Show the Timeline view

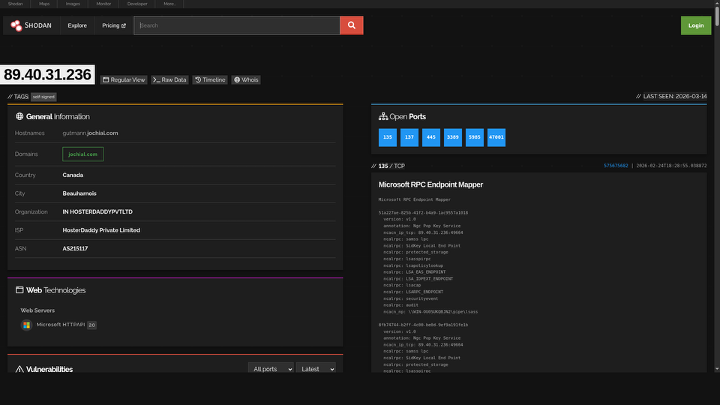(210, 79)
